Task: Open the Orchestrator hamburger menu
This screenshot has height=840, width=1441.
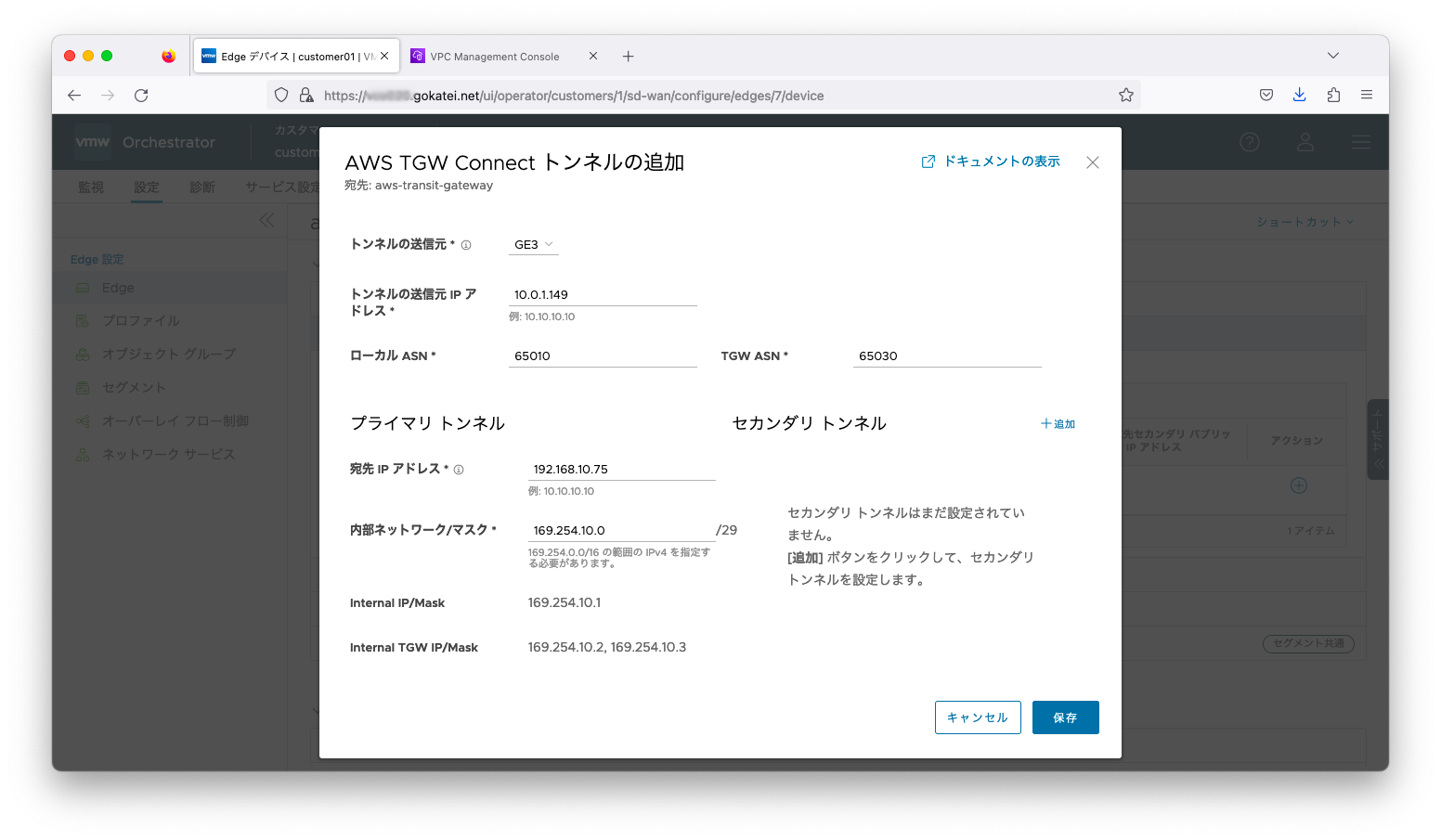Action: [x=1361, y=142]
